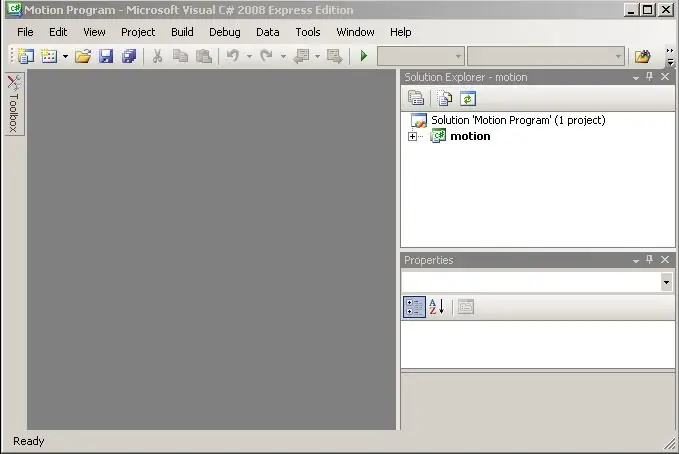
Task: Toggle auto-hide pin on Properties panel
Action: point(649,259)
